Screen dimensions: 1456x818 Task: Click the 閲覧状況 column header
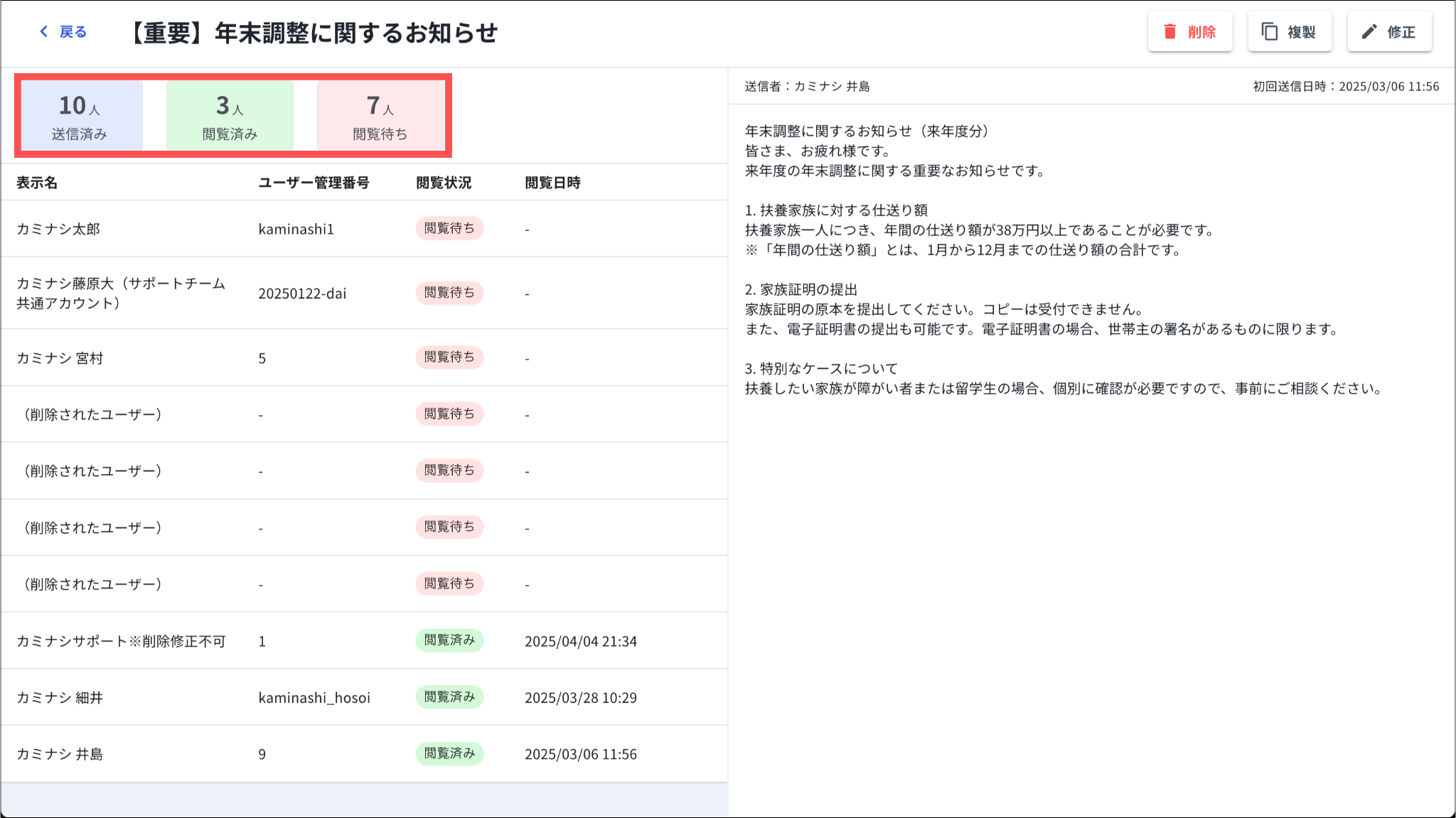click(x=443, y=183)
